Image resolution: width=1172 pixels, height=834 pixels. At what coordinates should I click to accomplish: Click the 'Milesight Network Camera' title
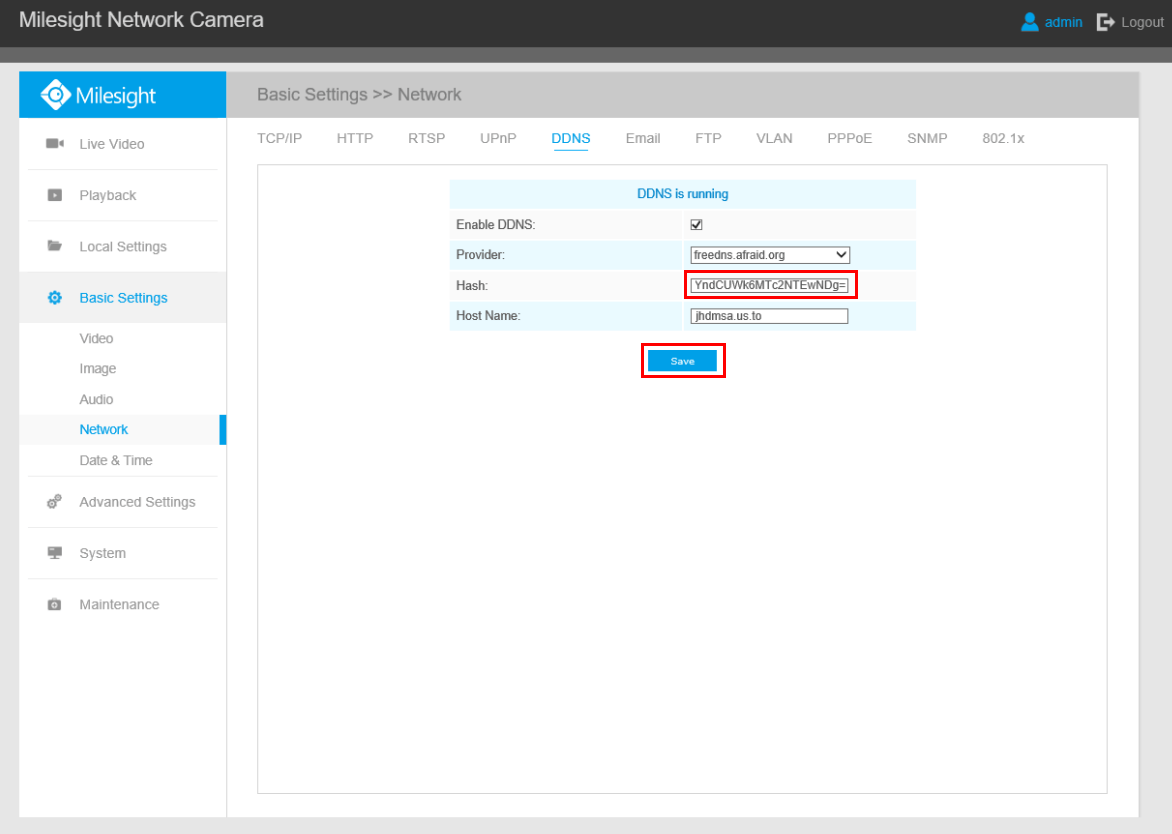click(x=141, y=20)
